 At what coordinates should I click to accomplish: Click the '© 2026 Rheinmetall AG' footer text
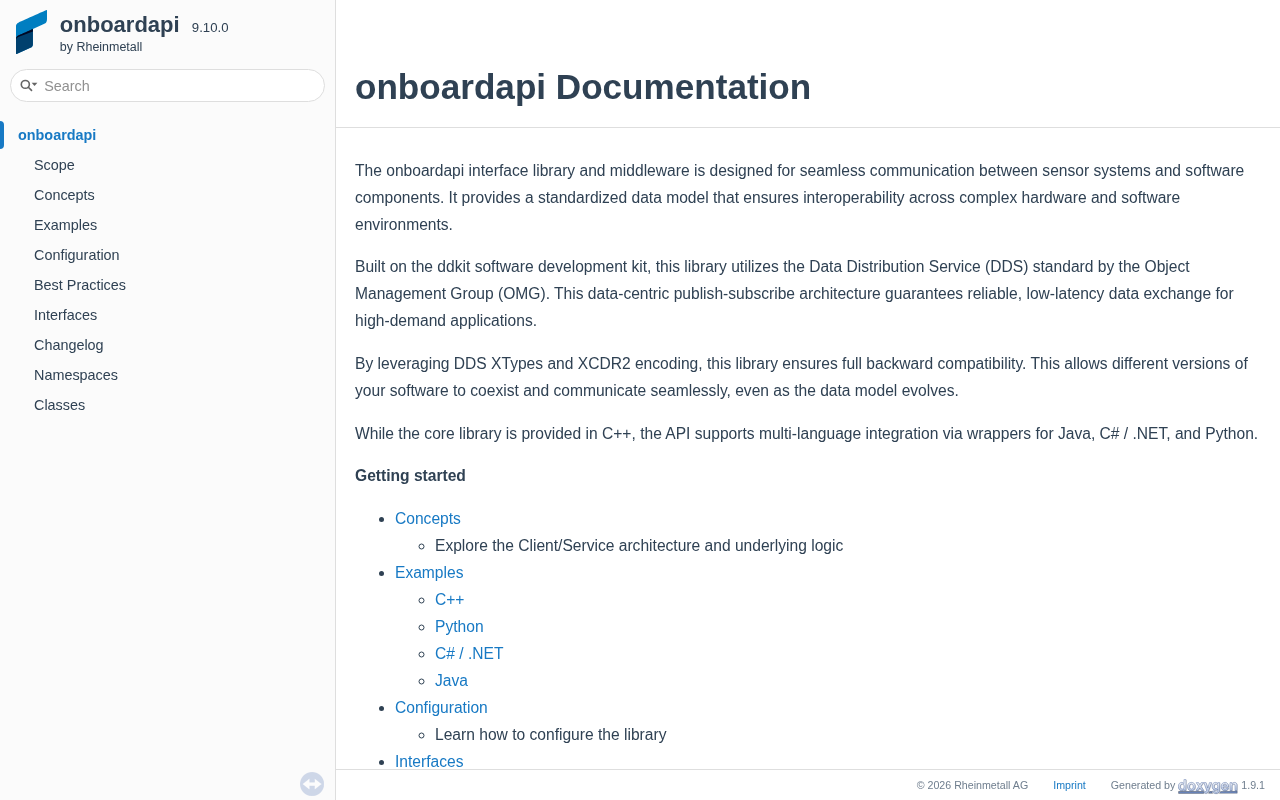pos(972,785)
